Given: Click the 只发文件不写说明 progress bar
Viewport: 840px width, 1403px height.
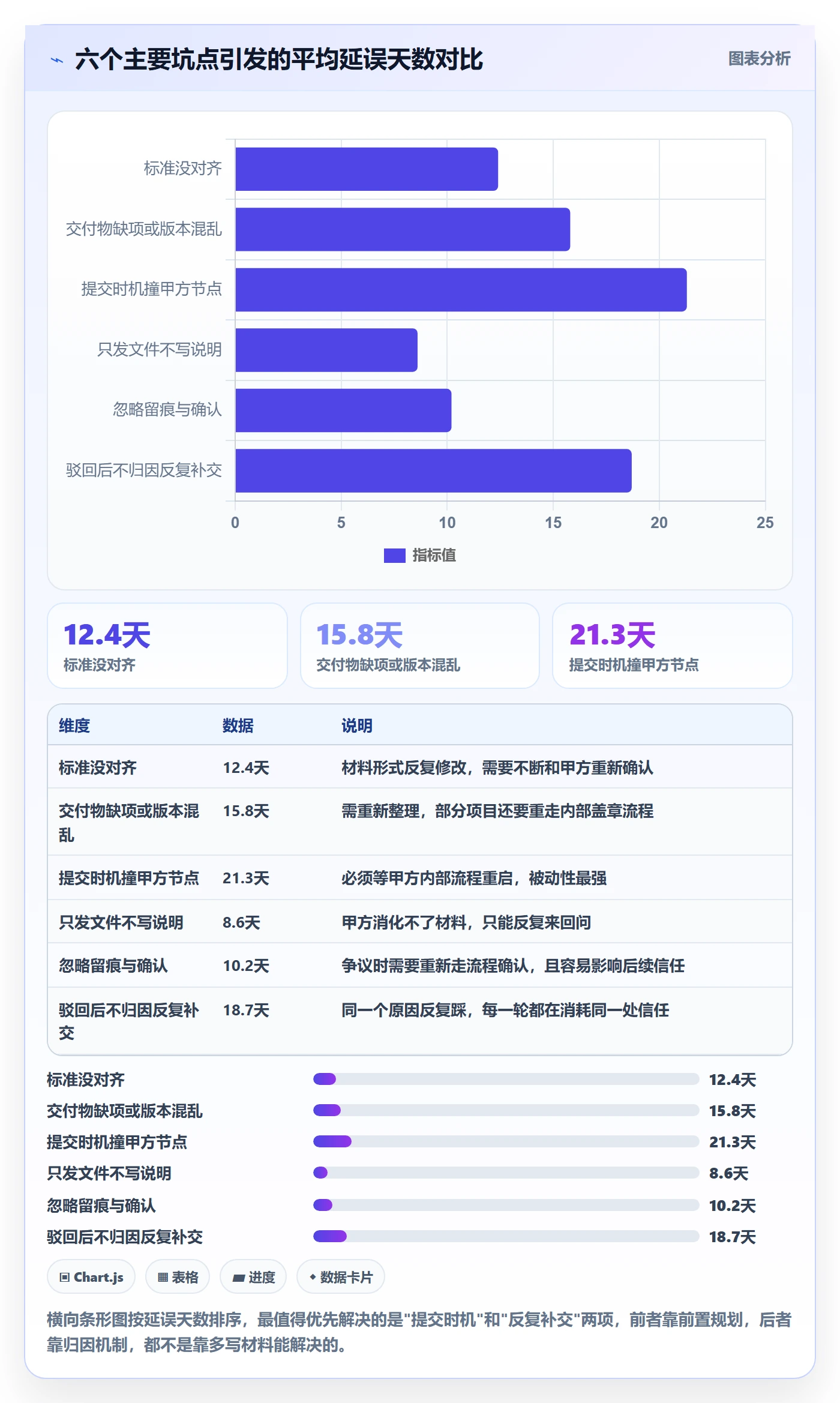Looking at the screenshot, I should tap(506, 1173).
